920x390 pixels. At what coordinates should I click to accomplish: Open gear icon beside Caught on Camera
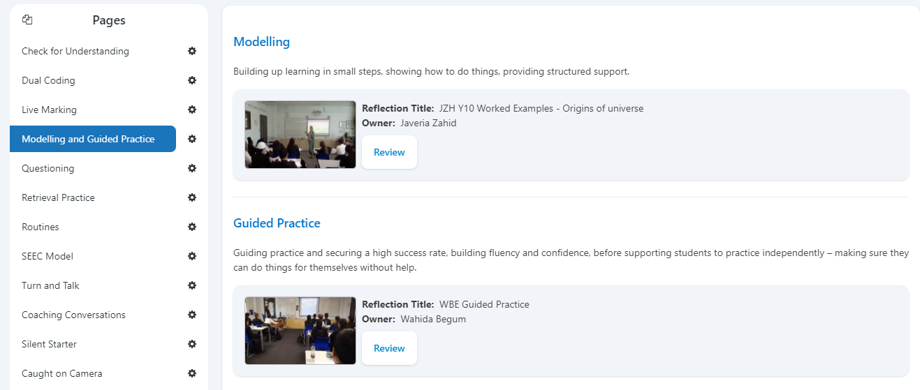click(x=192, y=374)
